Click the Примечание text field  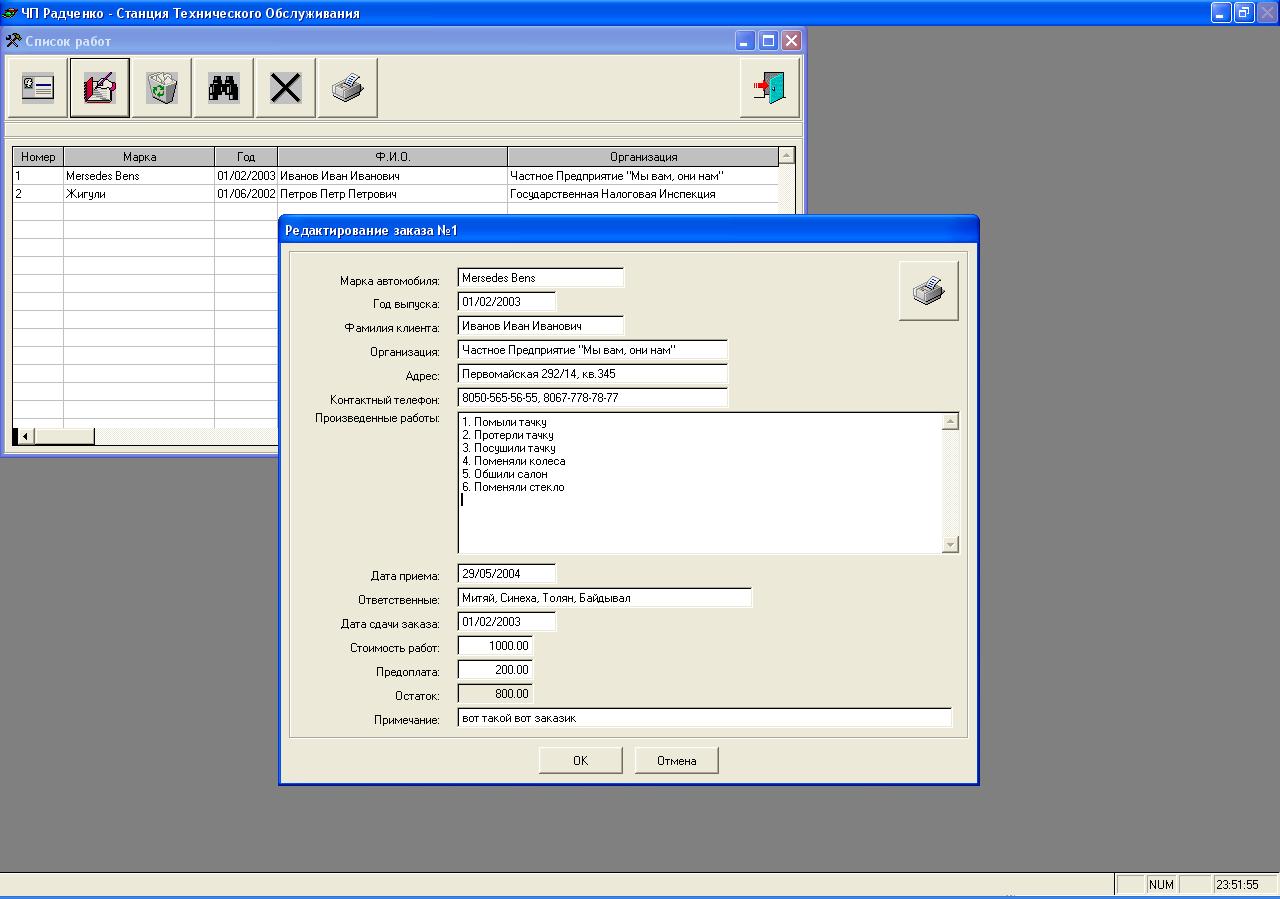coord(705,718)
